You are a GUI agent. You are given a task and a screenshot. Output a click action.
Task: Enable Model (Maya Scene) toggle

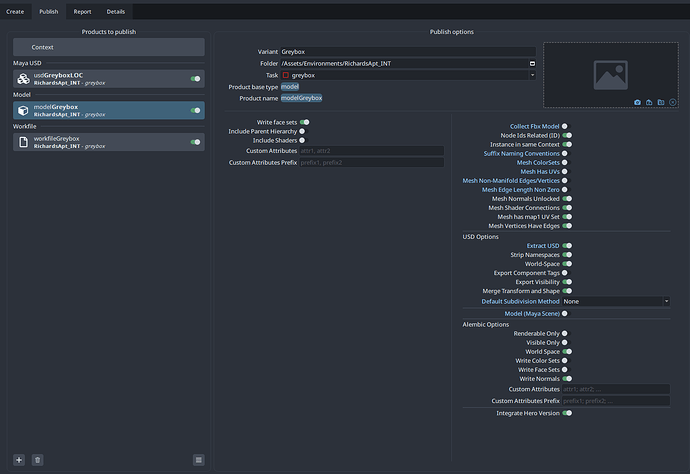(x=565, y=314)
